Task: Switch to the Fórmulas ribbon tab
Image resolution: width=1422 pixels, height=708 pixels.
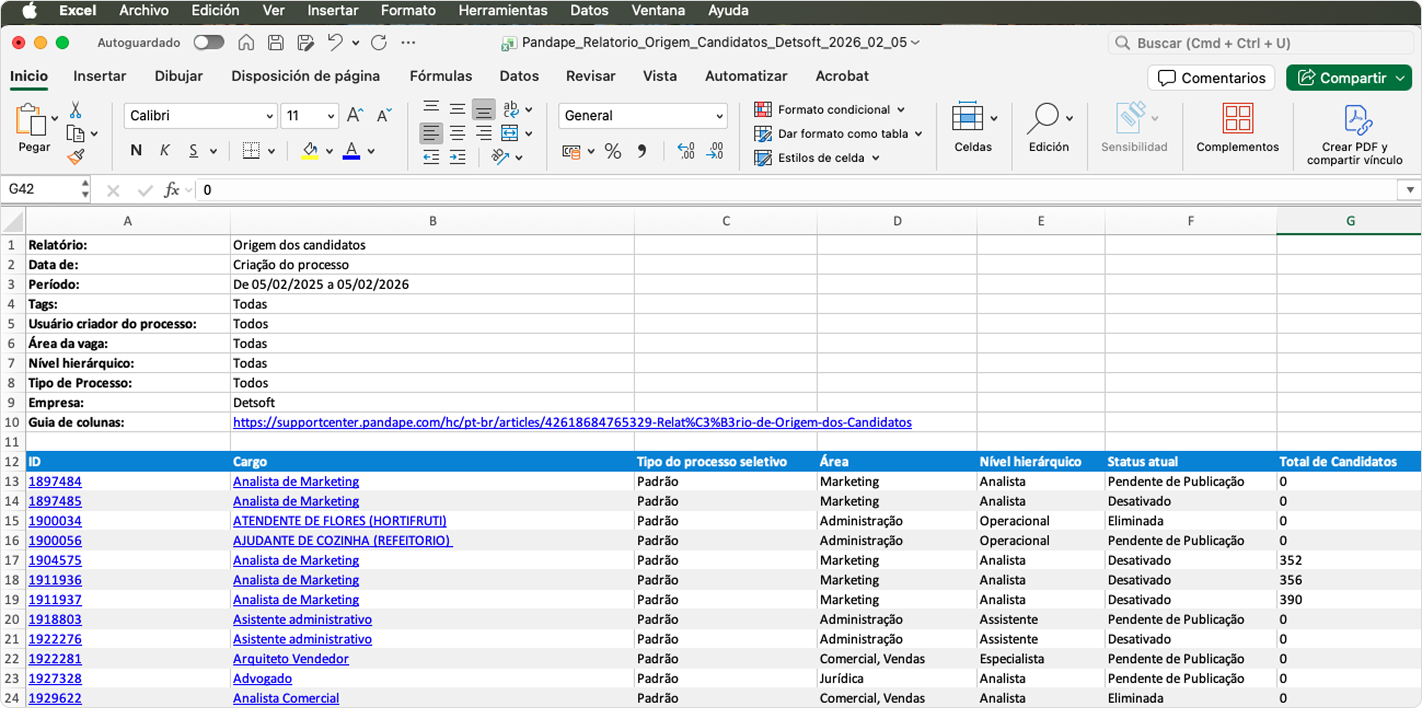Action: (440, 76)
